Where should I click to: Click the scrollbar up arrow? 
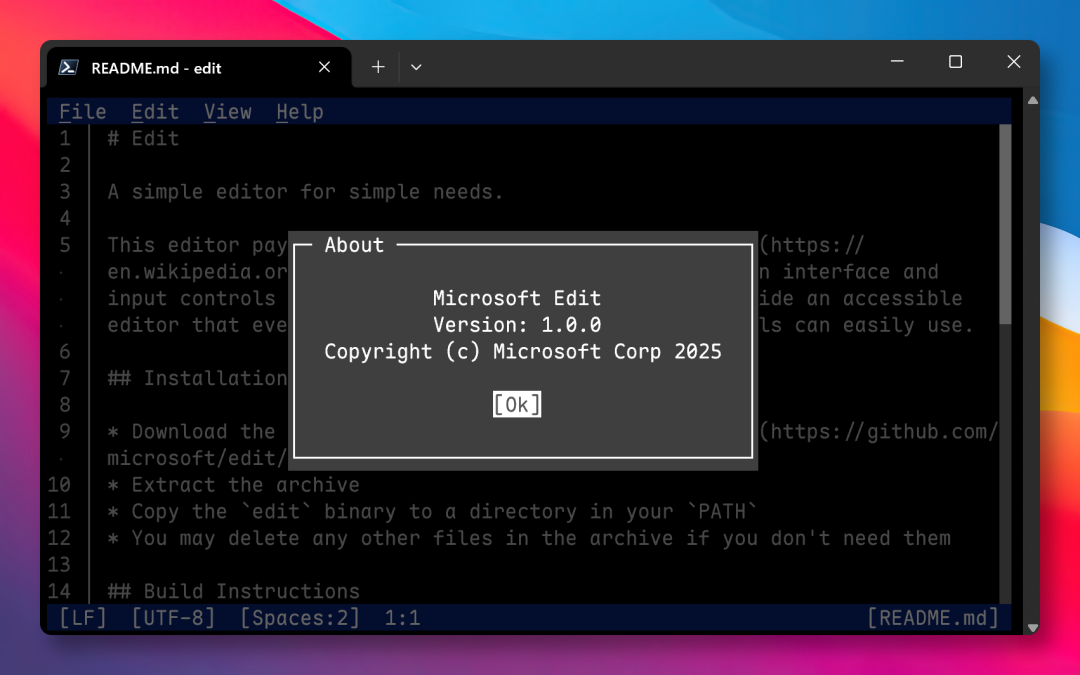click(1032, 101)
